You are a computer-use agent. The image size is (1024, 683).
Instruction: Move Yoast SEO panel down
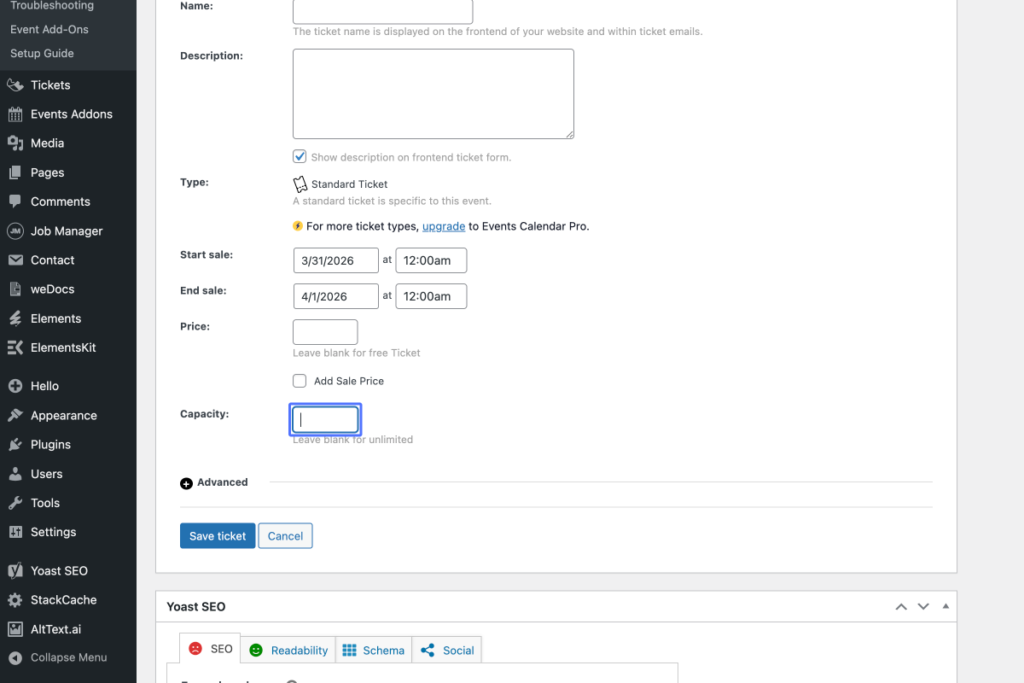click(x=923, y=607)
